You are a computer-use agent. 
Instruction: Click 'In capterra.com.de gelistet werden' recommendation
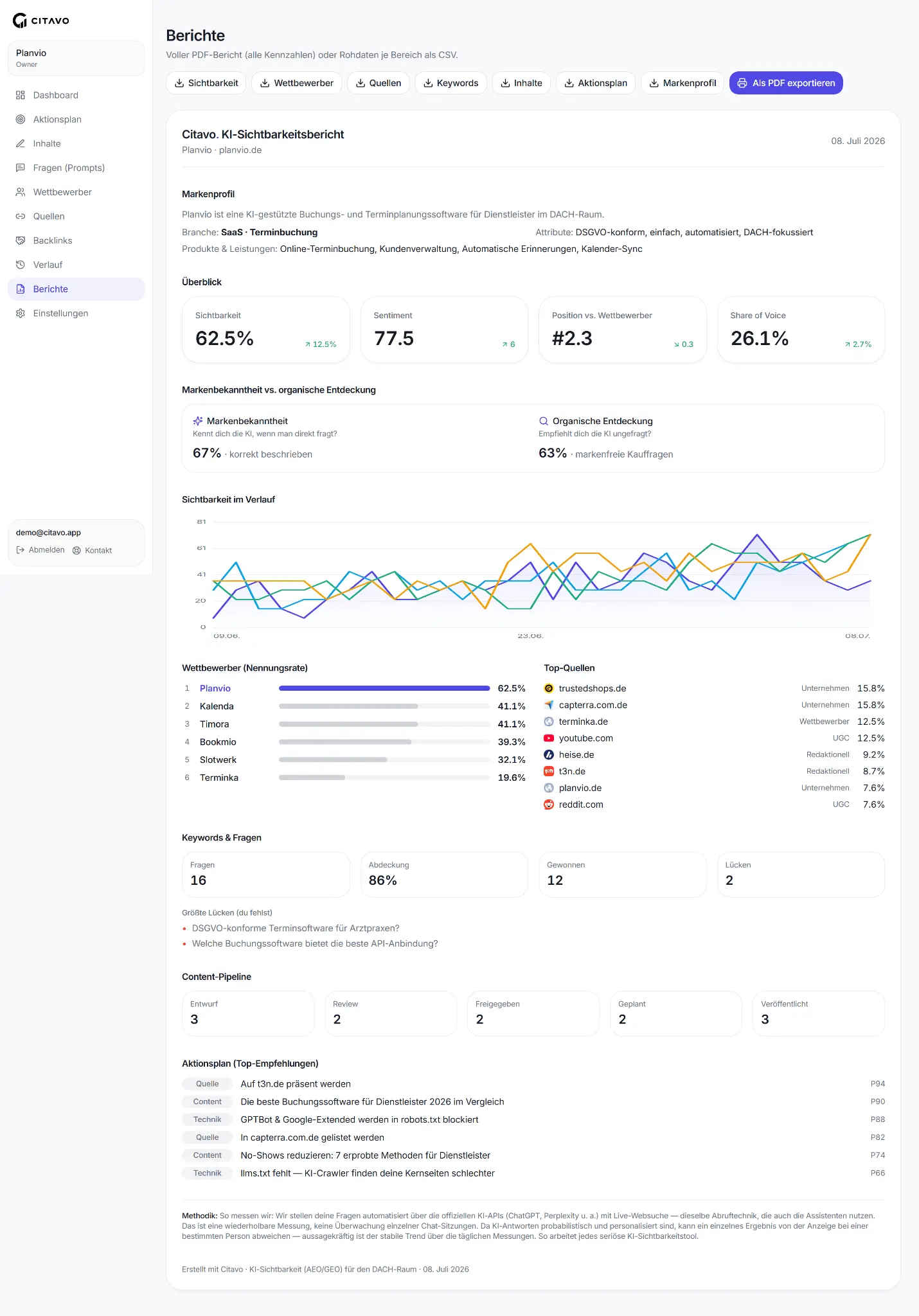pos(533,1137)
